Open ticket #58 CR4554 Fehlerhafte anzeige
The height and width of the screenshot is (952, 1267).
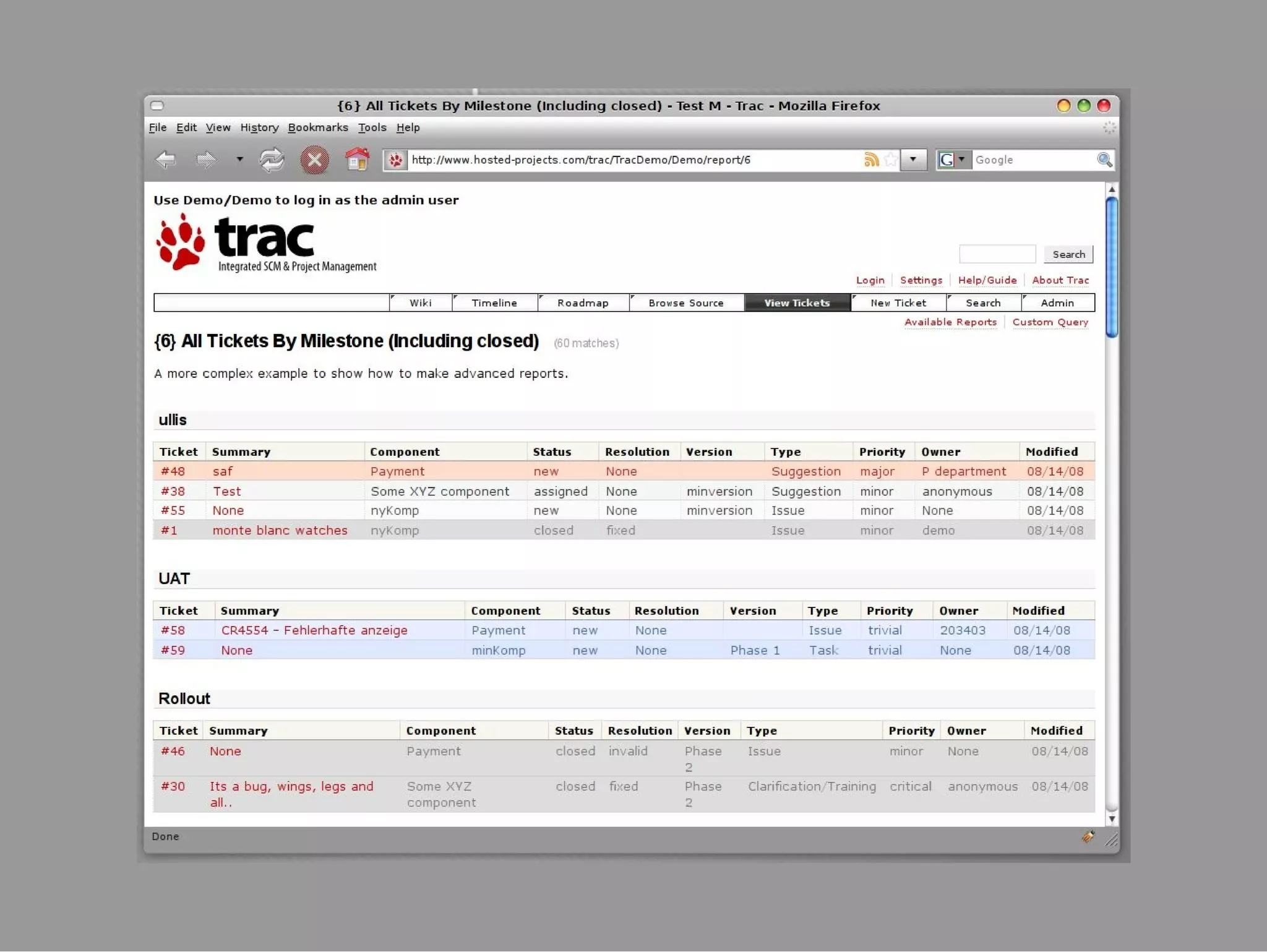click(314, 630)
